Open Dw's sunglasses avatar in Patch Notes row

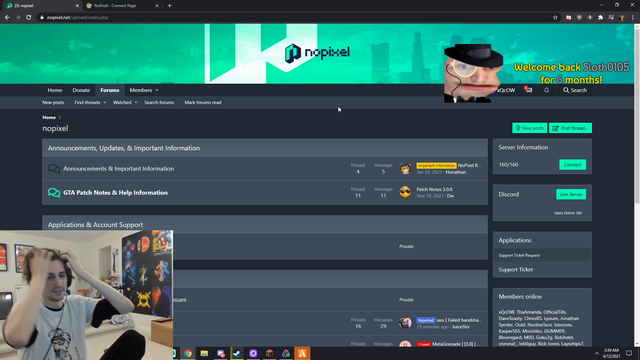[405, 192]
